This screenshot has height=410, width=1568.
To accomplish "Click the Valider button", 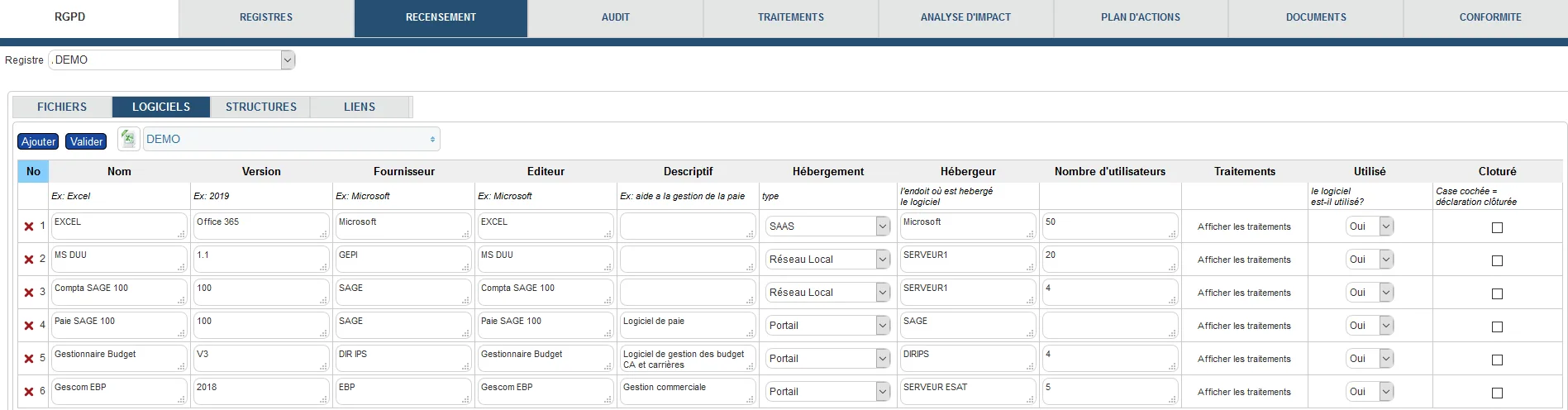I will [87, 141].
